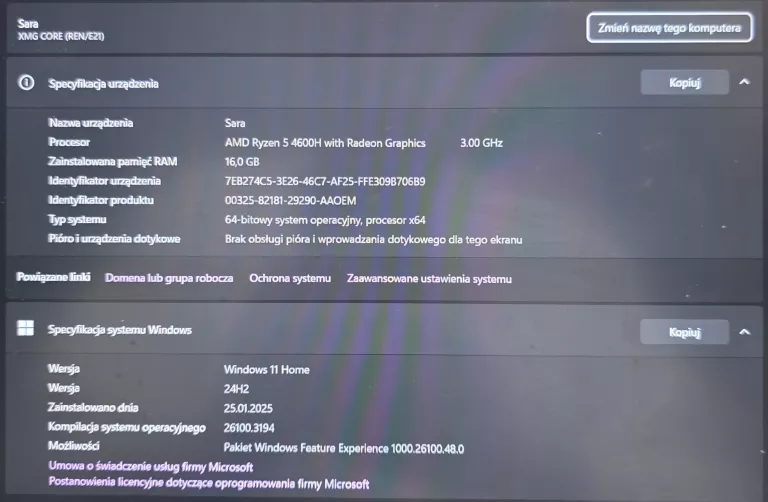The width and height of the screenshot is (768, 502).
Task: Click the 'Specyfikacja urządzenia' section header text
Action: click(x=103, y=84)
